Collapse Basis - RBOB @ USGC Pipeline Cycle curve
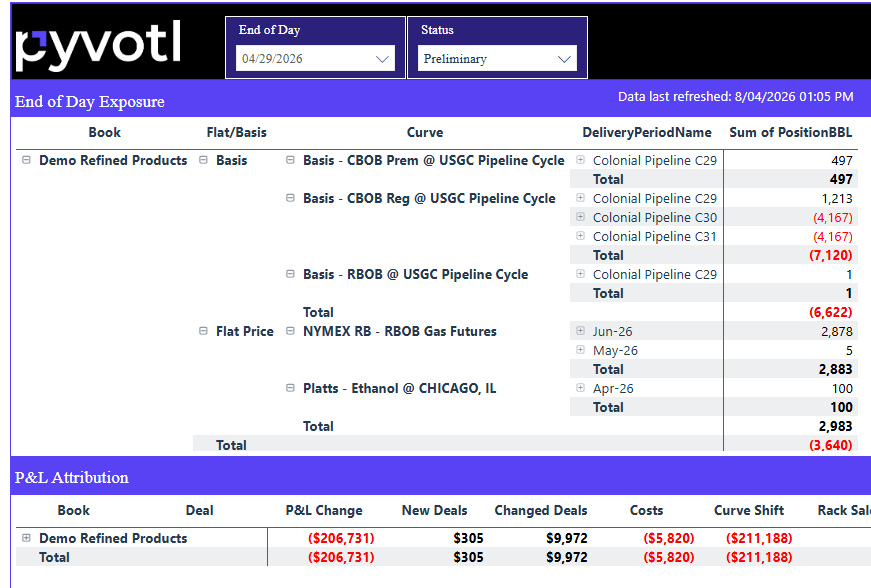 point(290,274)
